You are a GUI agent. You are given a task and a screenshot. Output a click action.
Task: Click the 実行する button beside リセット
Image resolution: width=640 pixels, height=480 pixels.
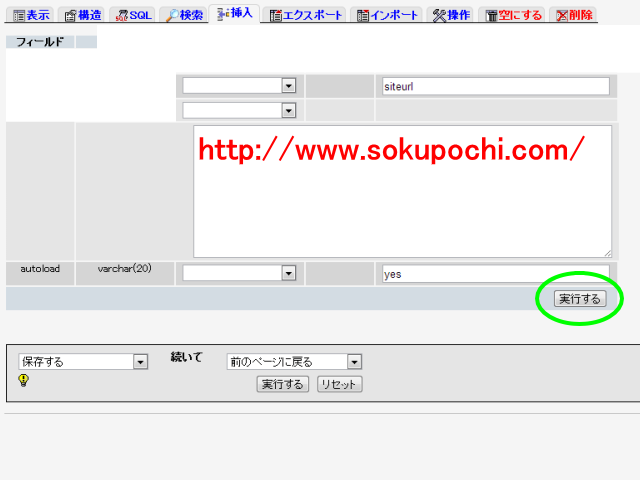(x=282, y=384)
